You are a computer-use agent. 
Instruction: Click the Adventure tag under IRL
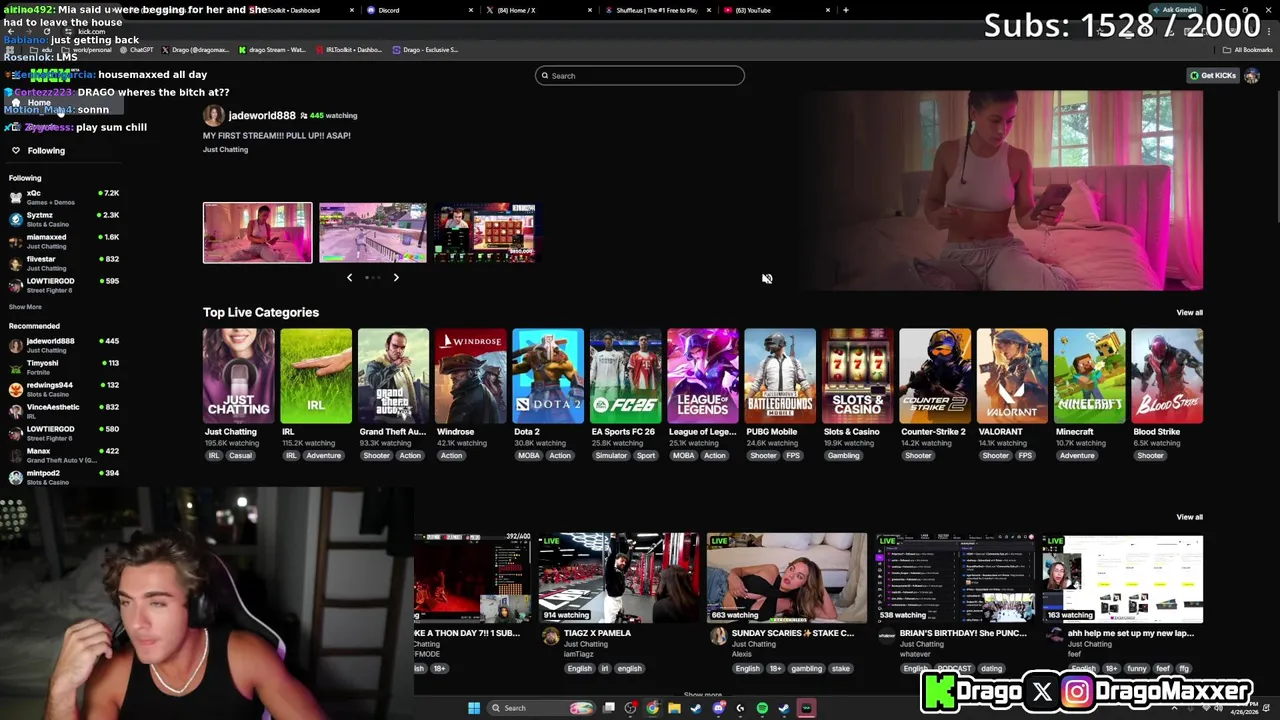tap(323, 456)
